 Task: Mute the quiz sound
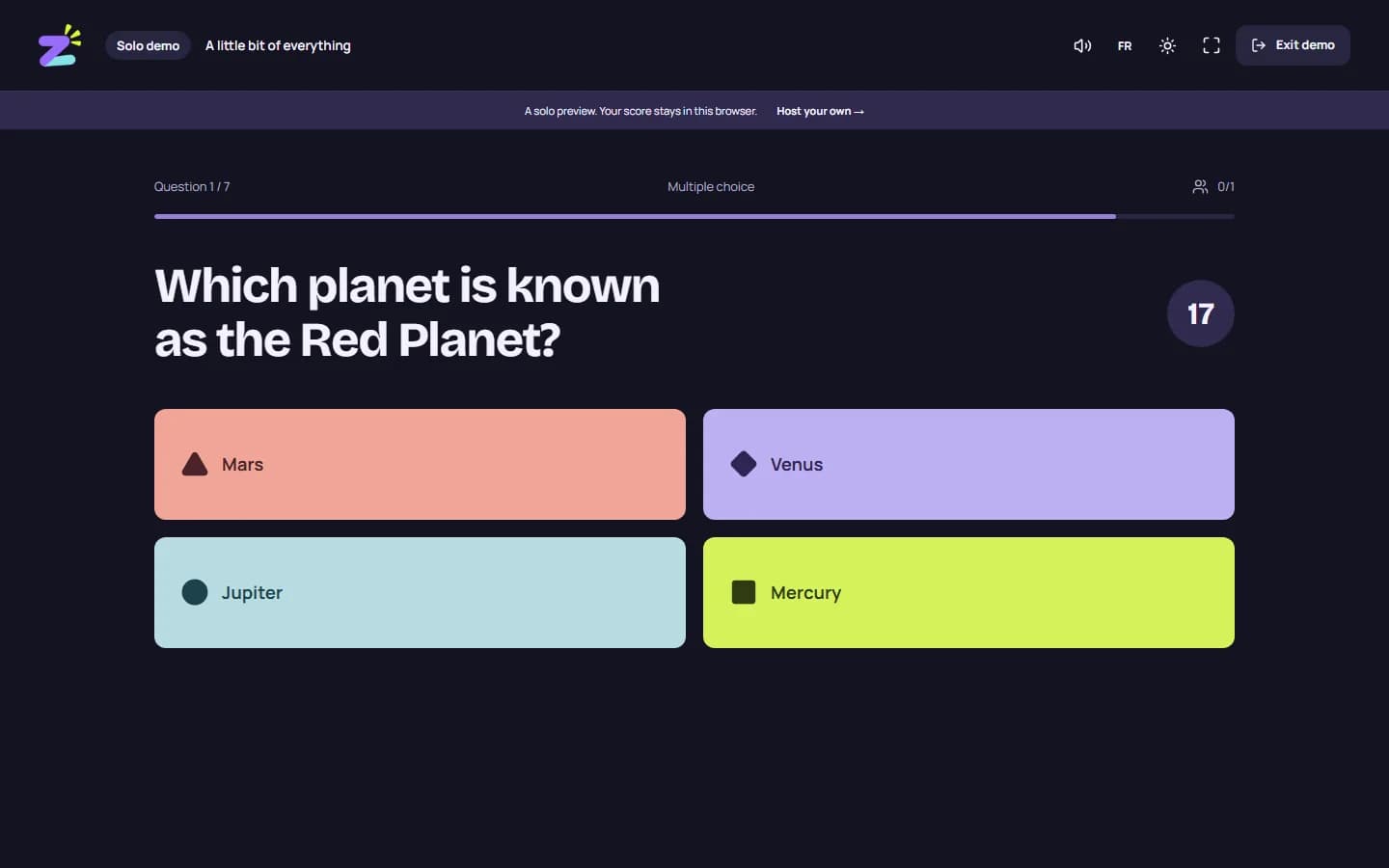(1082, 45)
